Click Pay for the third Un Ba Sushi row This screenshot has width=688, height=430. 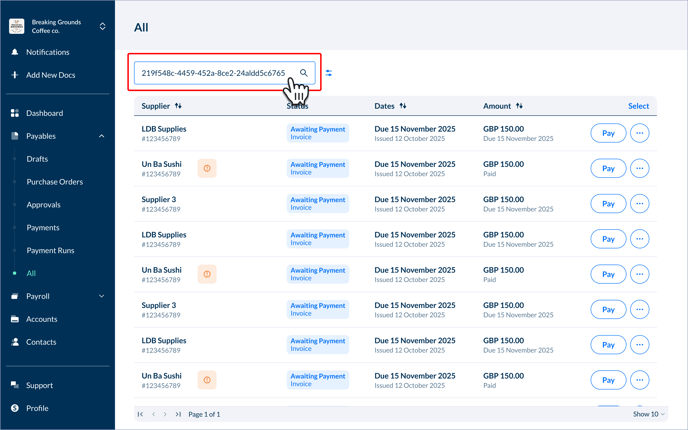608,380
